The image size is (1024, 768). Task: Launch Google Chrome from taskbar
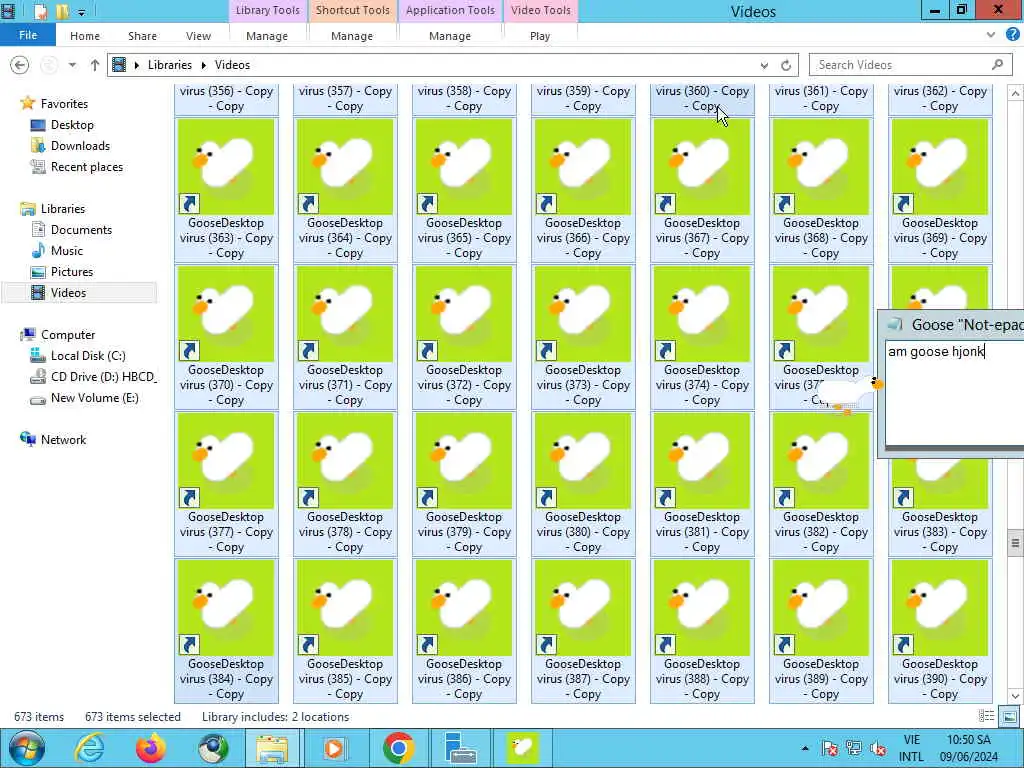(x=398, y=748)
